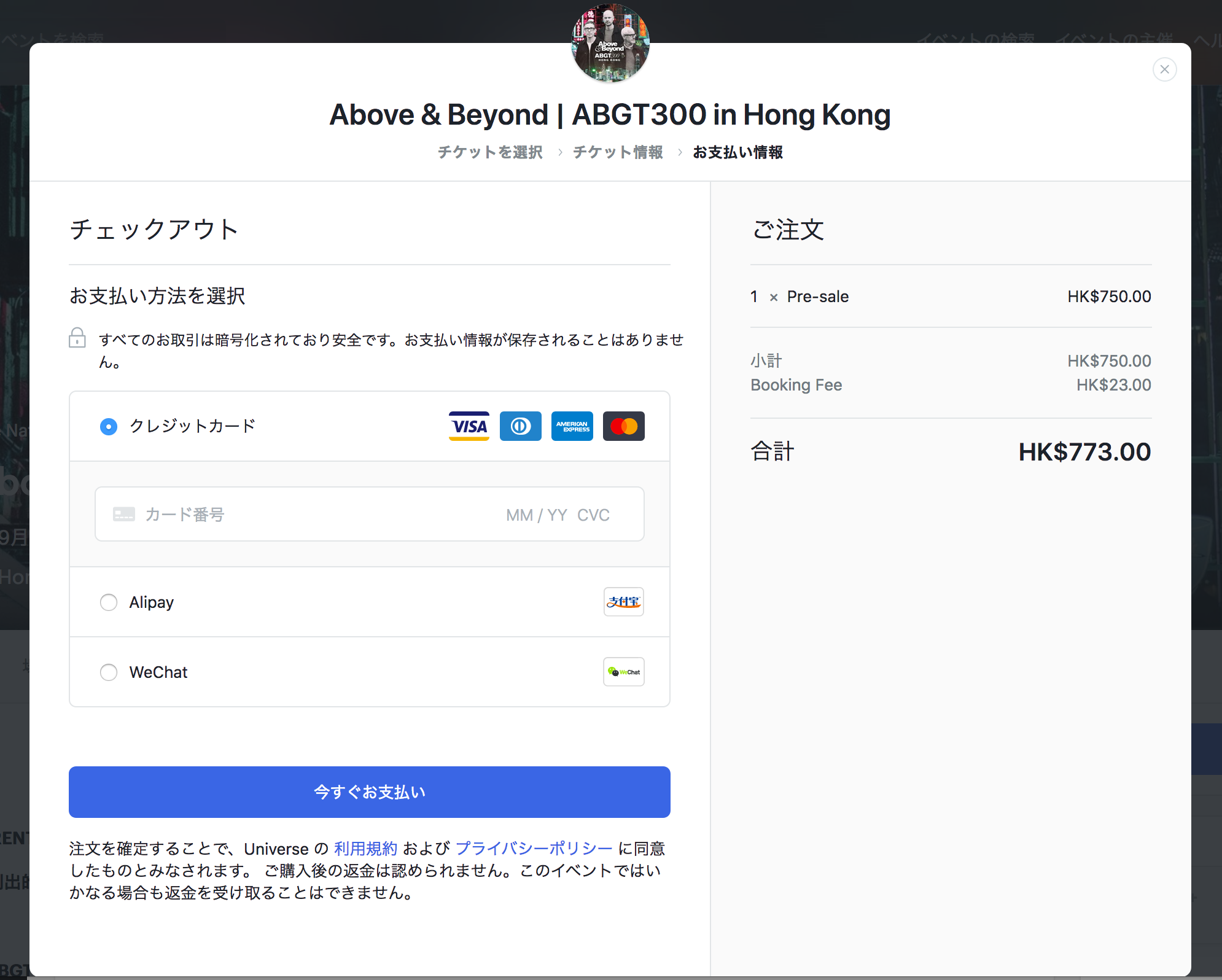Click the チェックアウト checkout heading
Image resolution: width=1222 pixels, height=980 pixels.
[154, 230]
